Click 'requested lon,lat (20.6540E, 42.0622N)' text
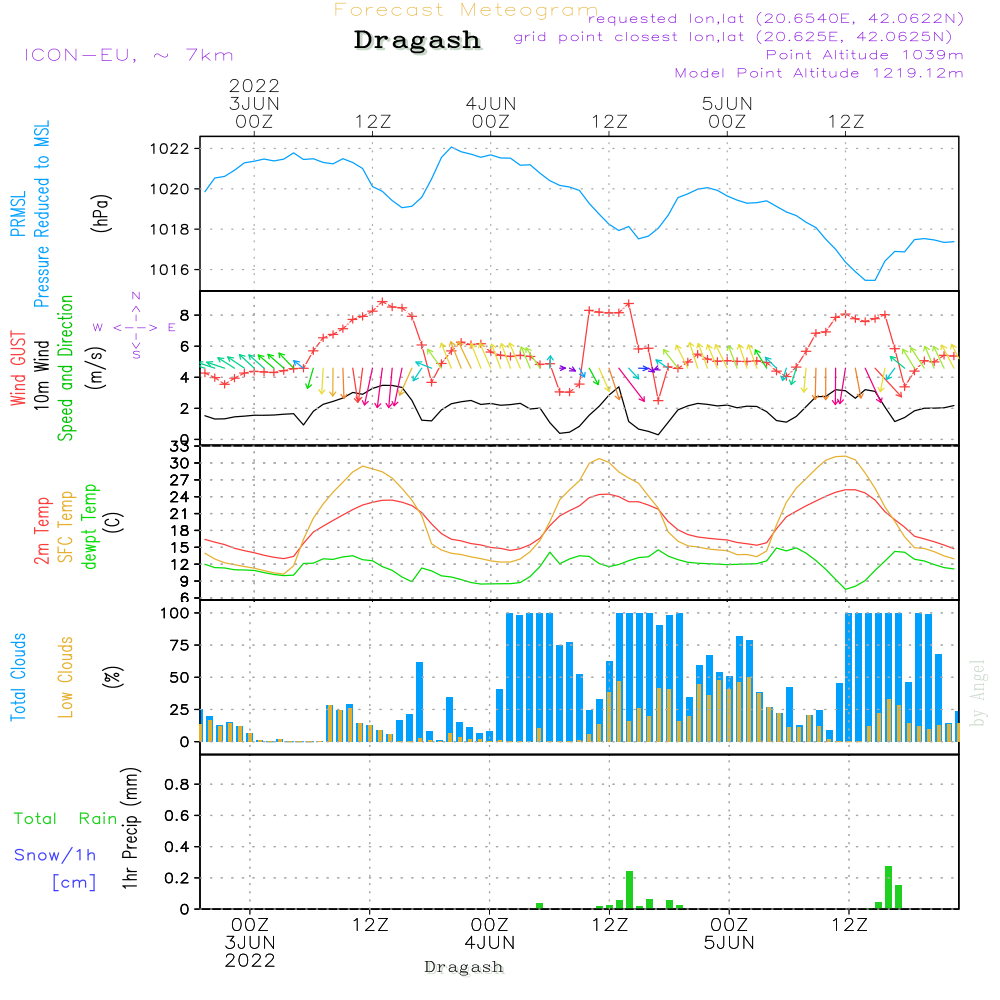 [x=776, y=18]
